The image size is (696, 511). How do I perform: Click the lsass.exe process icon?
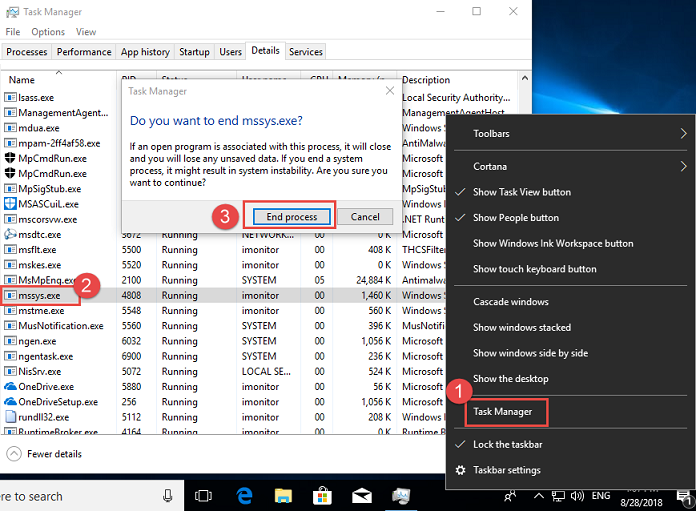click(x=10, y=97)
